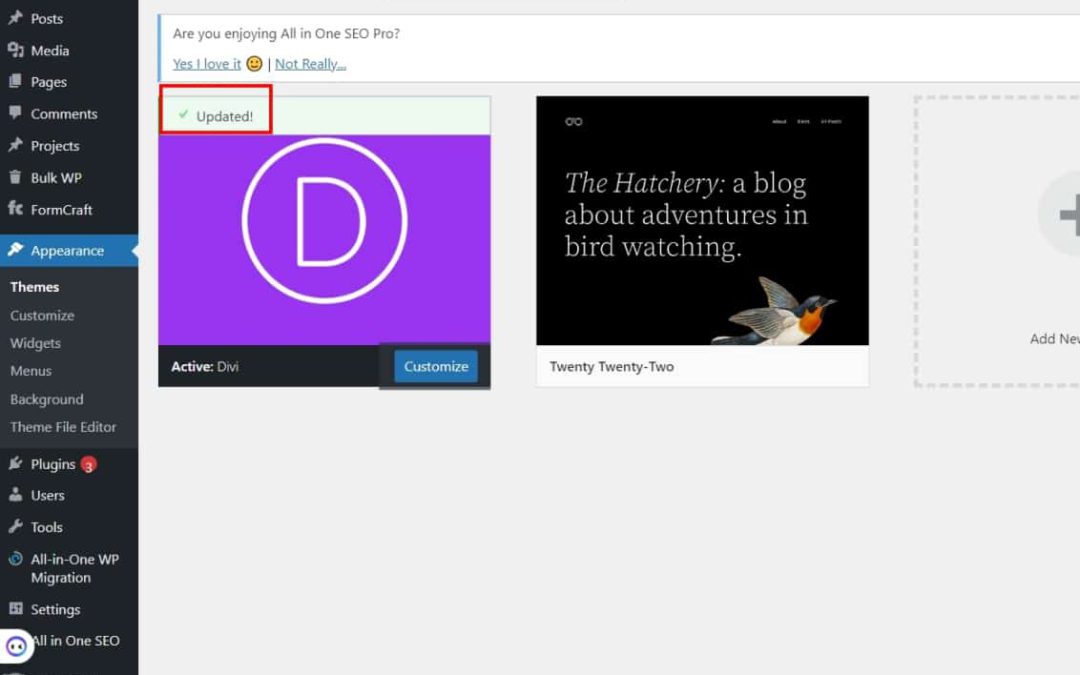
Task: Click the Settings sliders icon
Action: click(15, 608)
